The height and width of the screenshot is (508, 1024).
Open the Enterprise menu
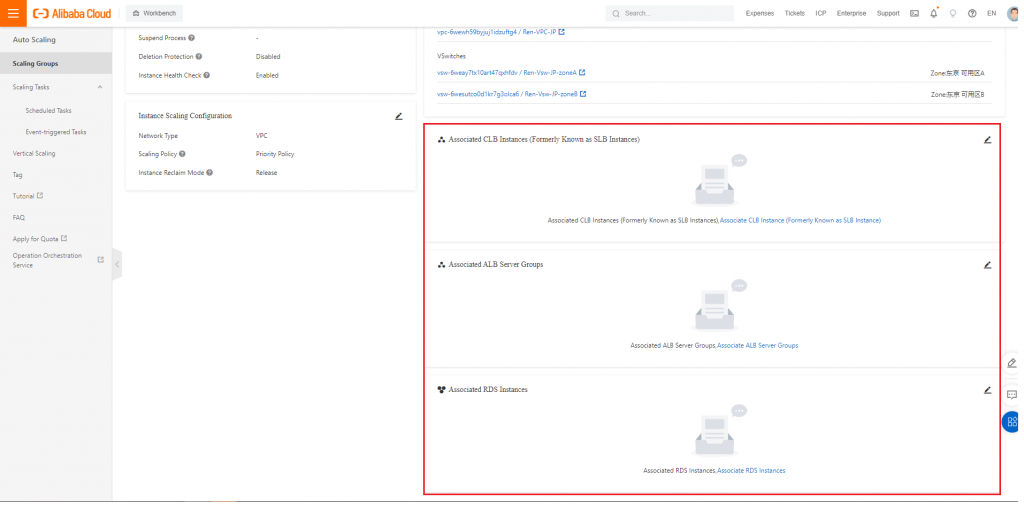pyautogui.click(x=852, y=13)
